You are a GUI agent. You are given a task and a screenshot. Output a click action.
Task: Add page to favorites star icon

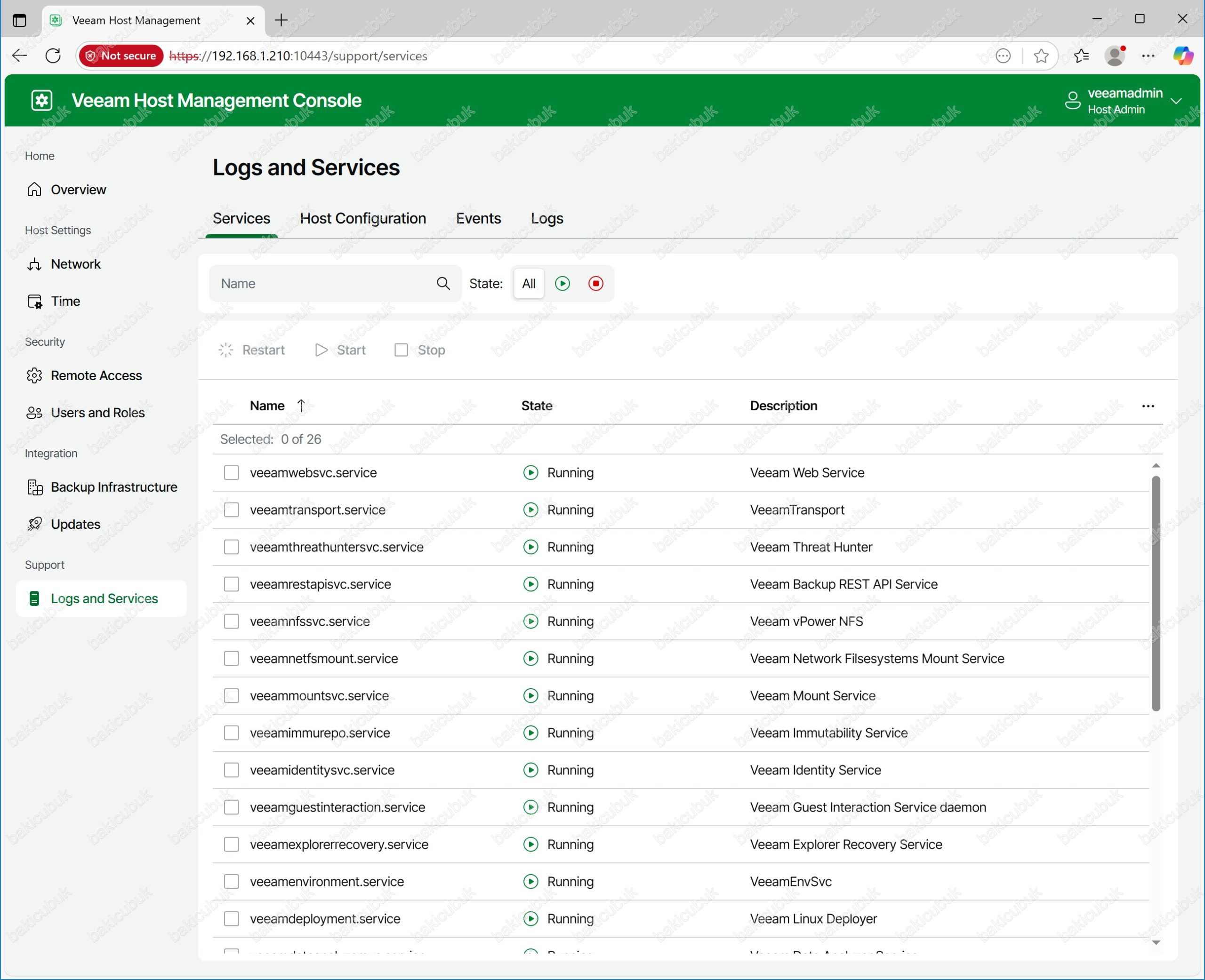point(1041,56)
